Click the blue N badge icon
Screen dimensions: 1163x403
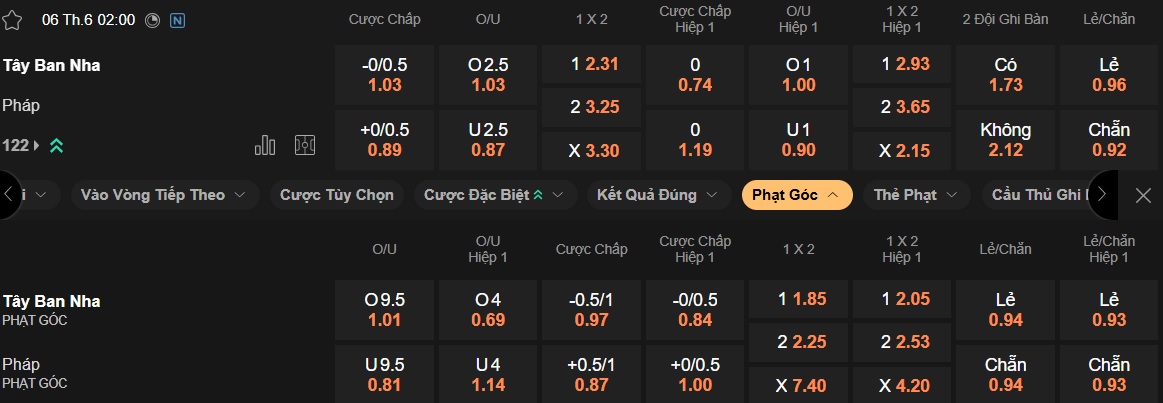tap(177, 20)
